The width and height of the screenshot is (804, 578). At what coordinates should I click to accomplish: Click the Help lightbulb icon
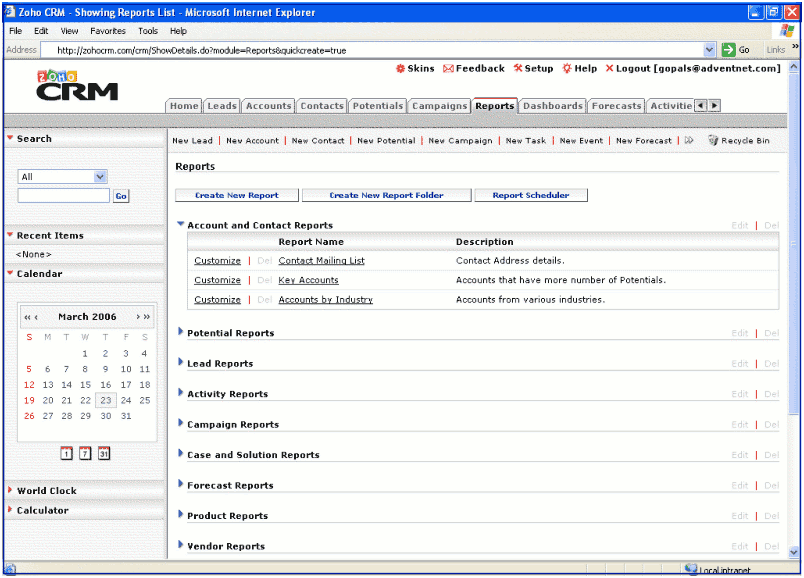pyautogui.click(x=567, y=69)
